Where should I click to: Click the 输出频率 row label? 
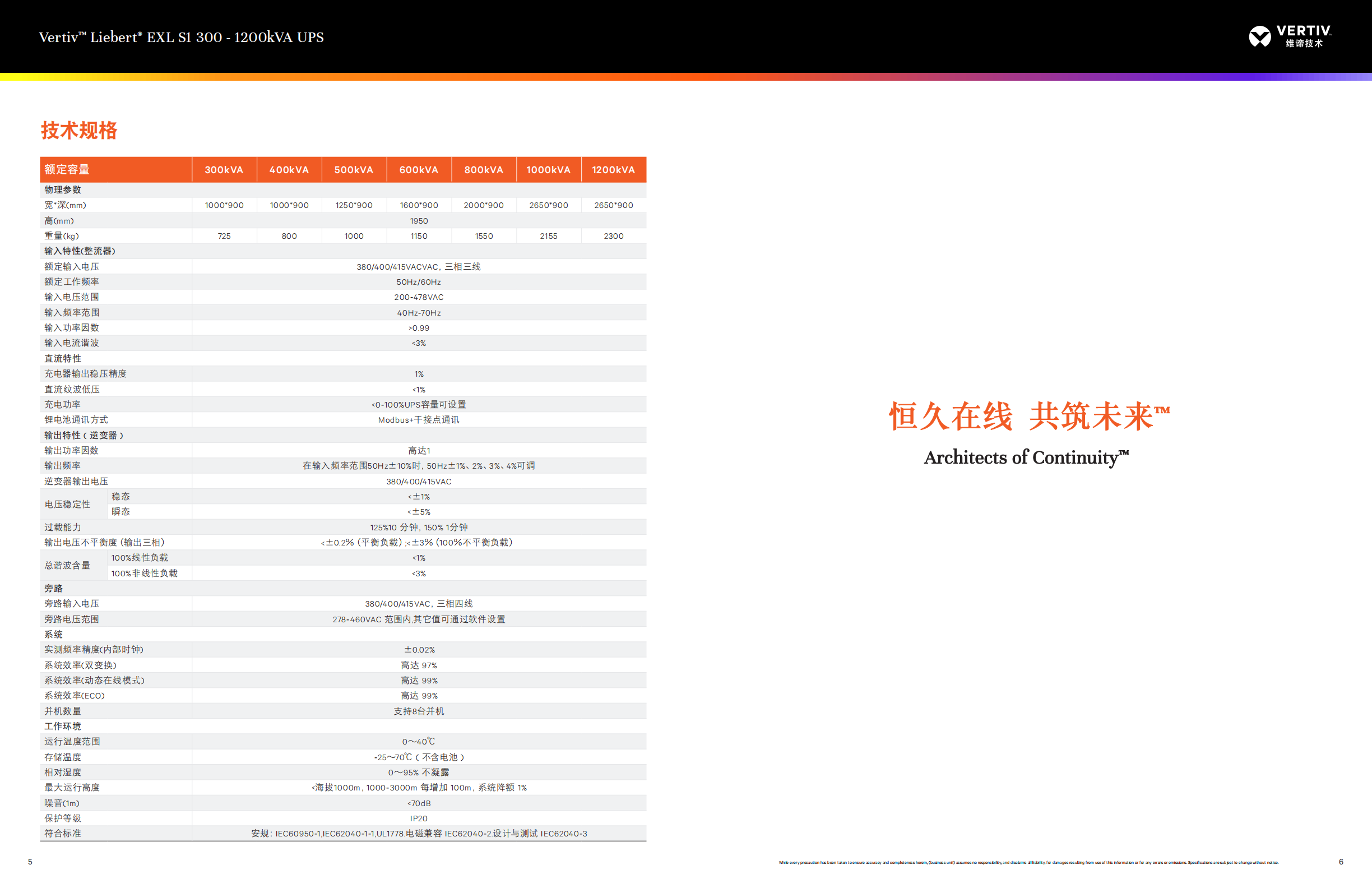pyautogui.click(x=62, y=466)
